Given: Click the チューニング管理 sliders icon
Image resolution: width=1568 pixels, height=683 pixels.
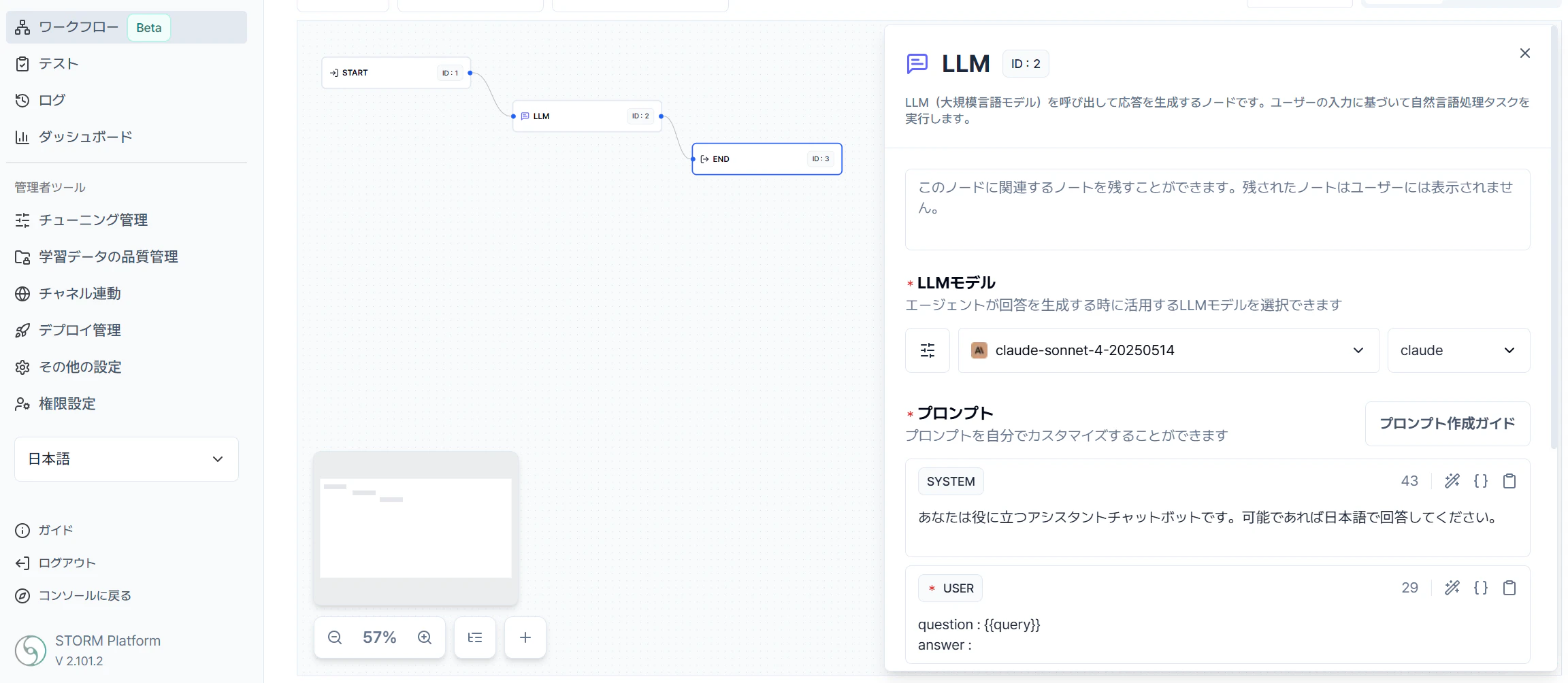Looking at the screenshot, I should pyautogui.click(x=22, y=220).
